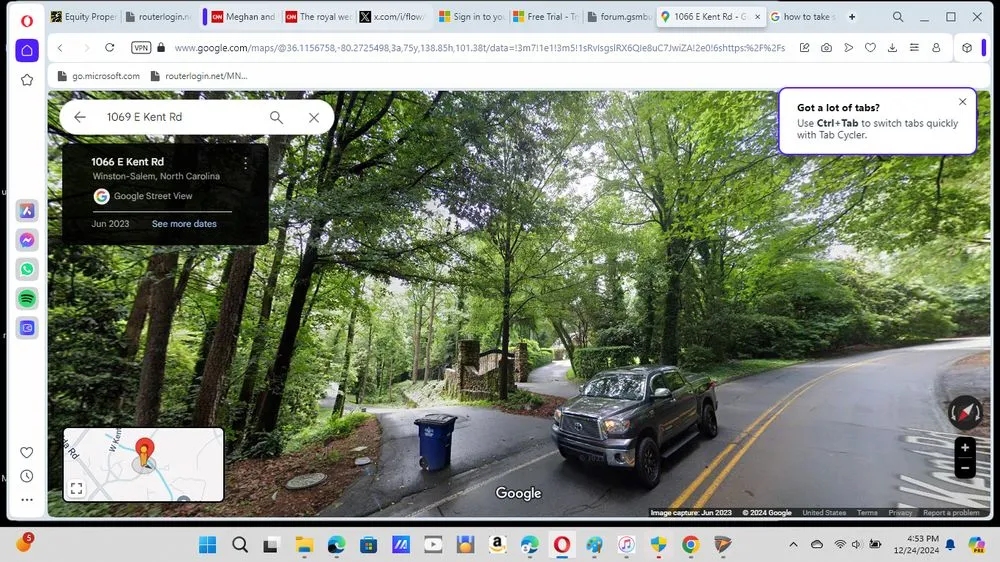Switch to the x.com tab
Viewport: 1000px width, 562px height.
click(x=397, y=17)
